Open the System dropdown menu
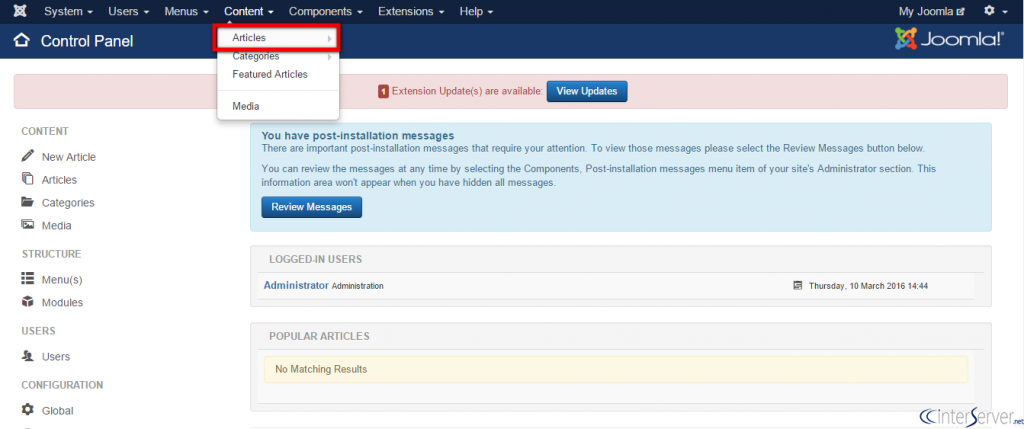 pyautogui.click(x=68, y=12)
